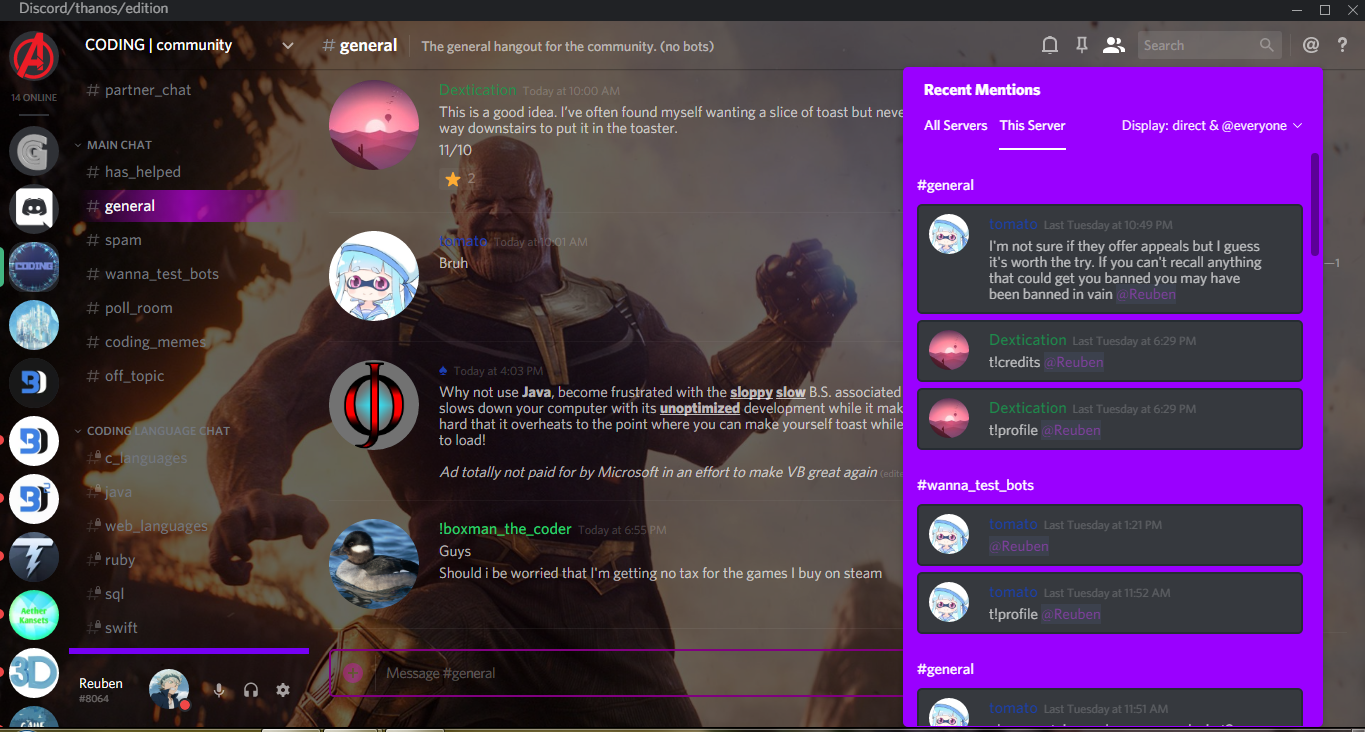
Task: Click the Message #general input field
Action: pos(600,673)
